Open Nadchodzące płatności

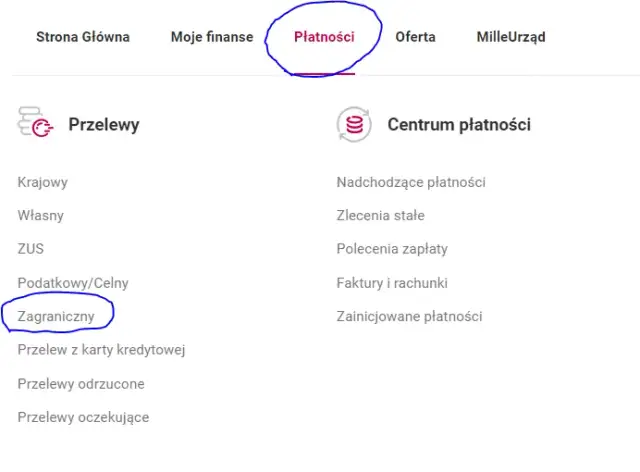411,182
